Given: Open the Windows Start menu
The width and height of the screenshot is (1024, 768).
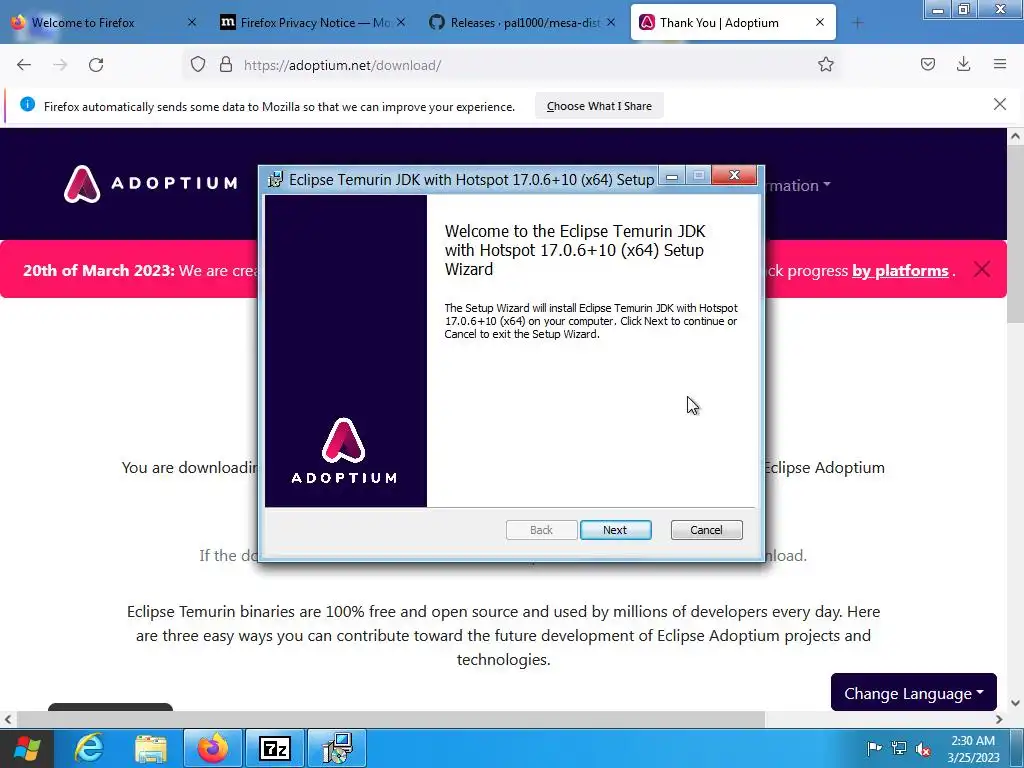Looking at the screenshot, I should click(x=27, y=748).
